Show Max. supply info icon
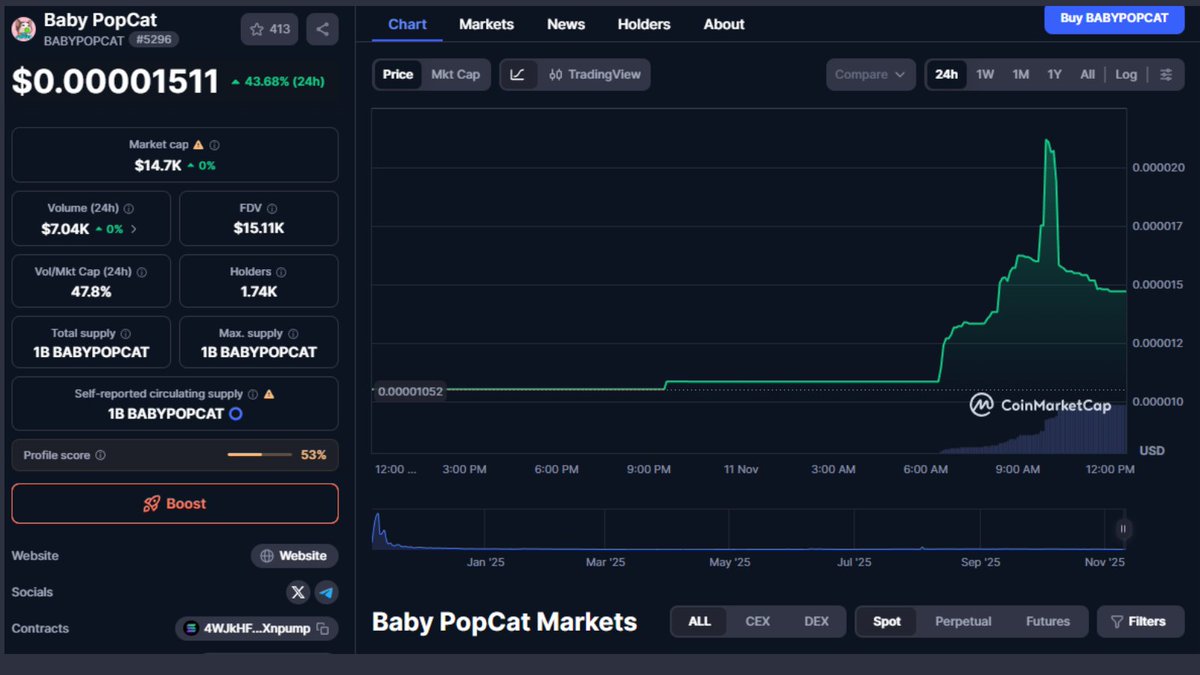 tap(293, 334)
